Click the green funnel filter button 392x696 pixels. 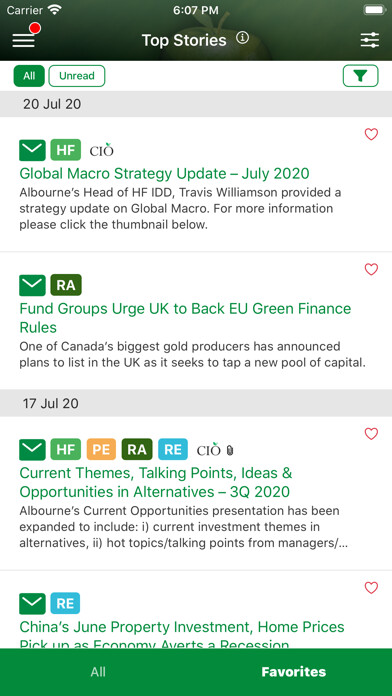[360, 76]
